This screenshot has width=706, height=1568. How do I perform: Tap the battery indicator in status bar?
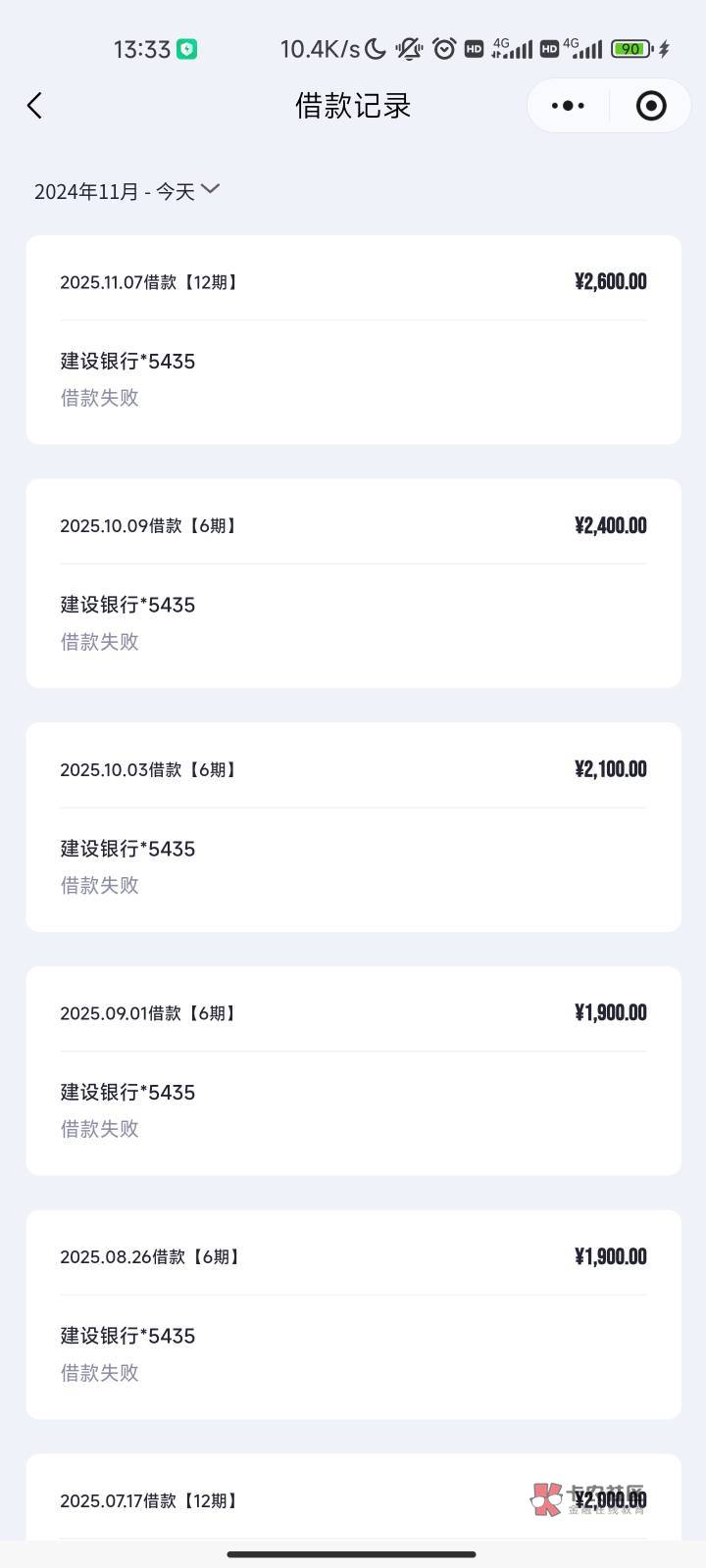click(x=630, y=49)
